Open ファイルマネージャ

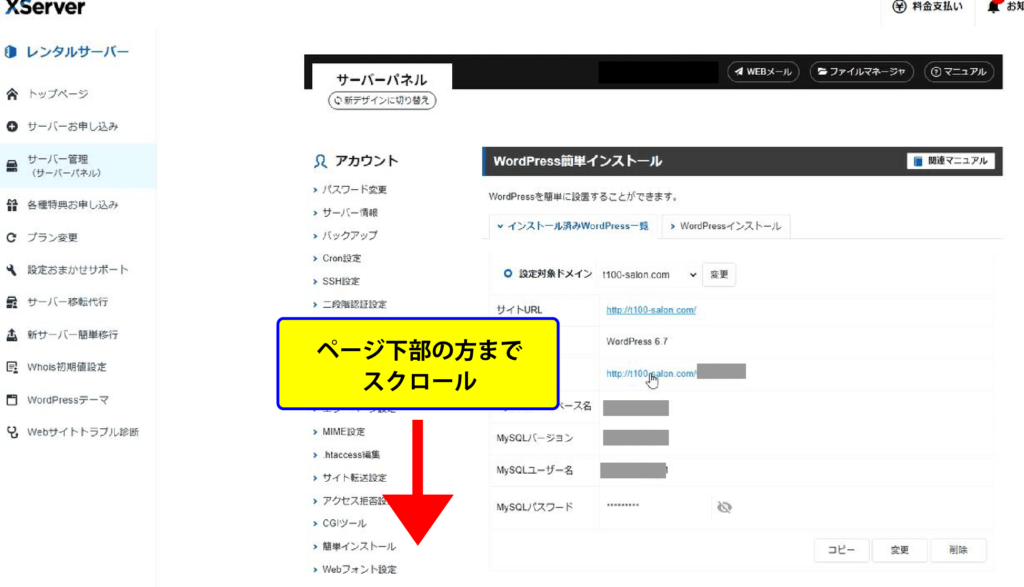pyautogui.click(x=861, y=72)
